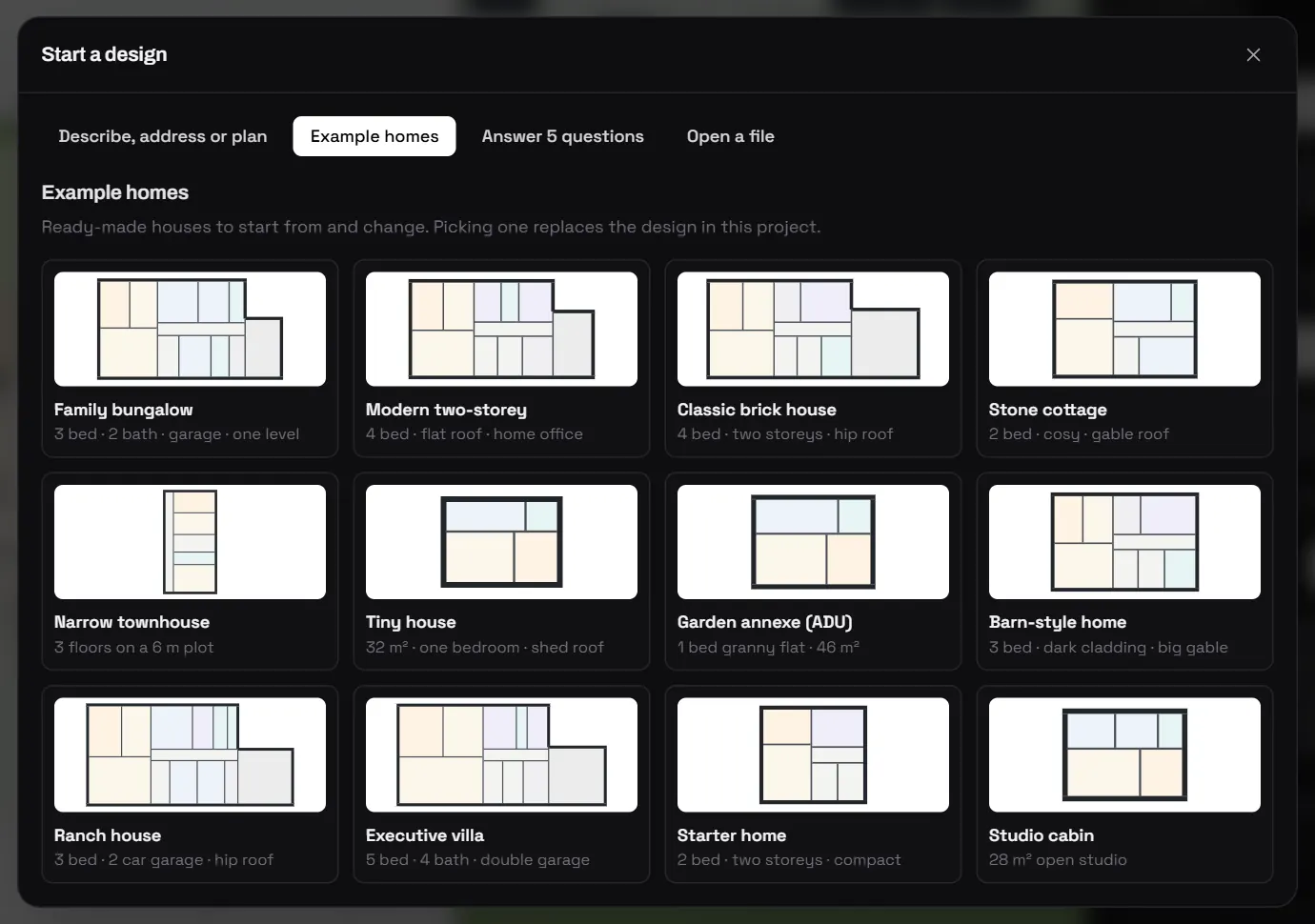Click the "Studio cabin" title text
Screen dimensions: 1315x924
click(x=1042, y=835)
